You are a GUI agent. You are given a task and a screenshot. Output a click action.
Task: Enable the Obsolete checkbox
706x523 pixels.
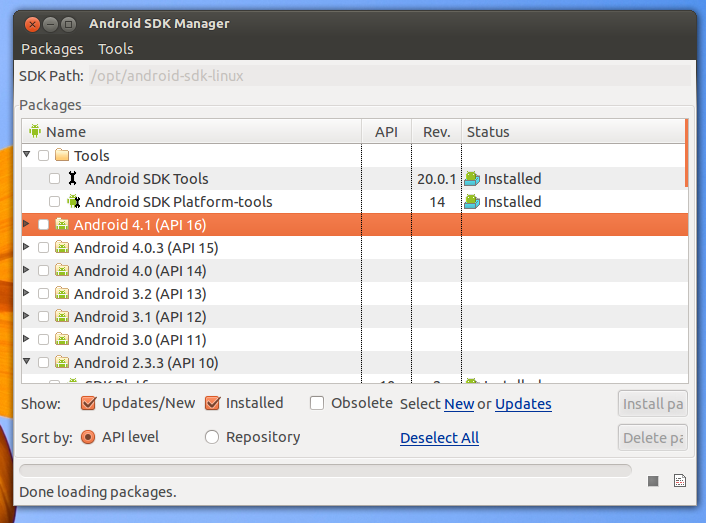[x=317, y=403]
